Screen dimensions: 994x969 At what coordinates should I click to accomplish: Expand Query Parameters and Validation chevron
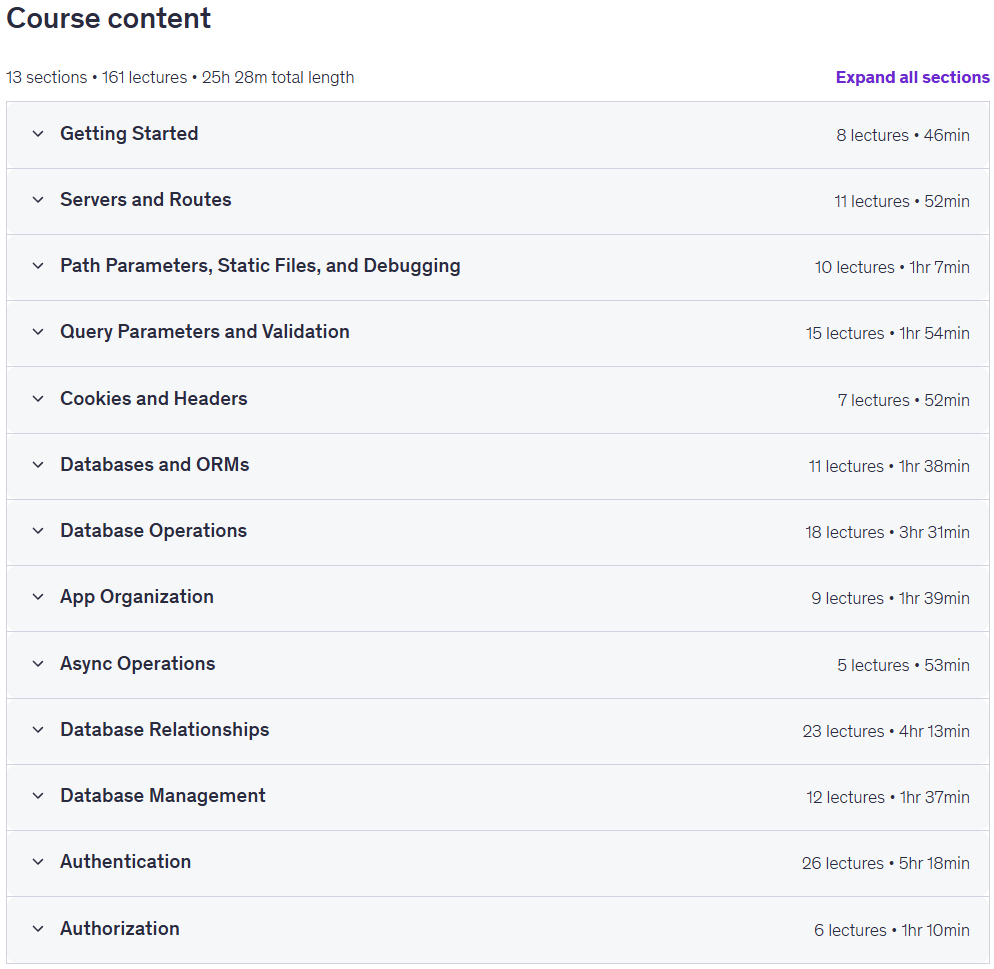(x=38, y=331)
